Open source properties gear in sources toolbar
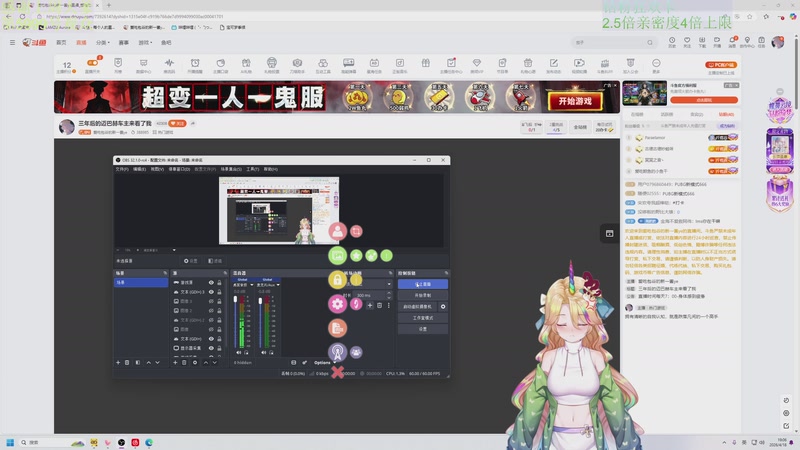 tap(195, 363)
